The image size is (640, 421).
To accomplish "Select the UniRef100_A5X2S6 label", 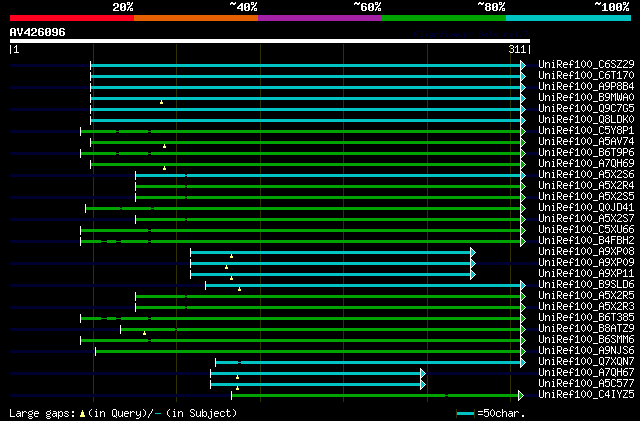I will pyautogui.click(x=586, y=174).
